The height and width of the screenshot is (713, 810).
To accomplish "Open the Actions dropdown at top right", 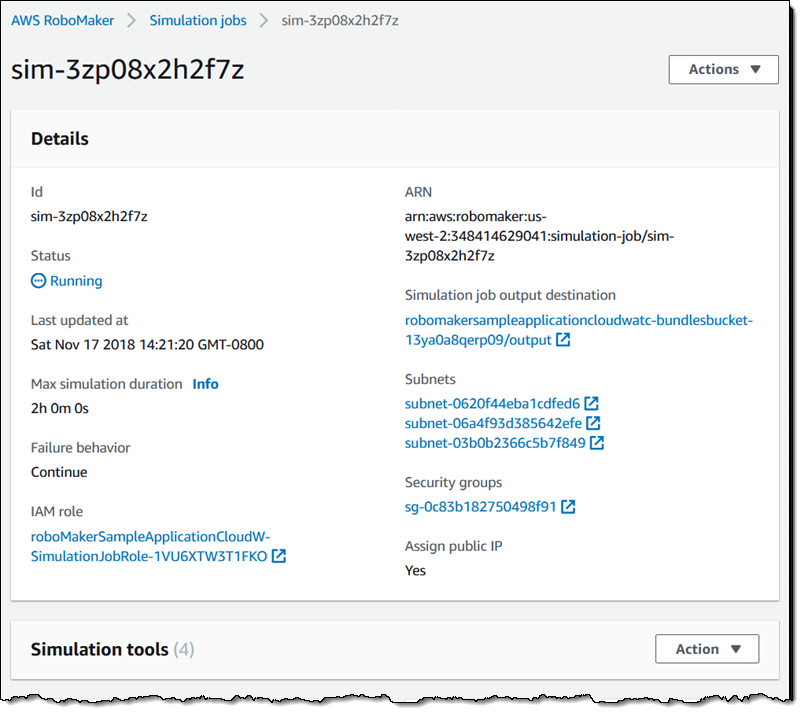I will coord(723,70).
